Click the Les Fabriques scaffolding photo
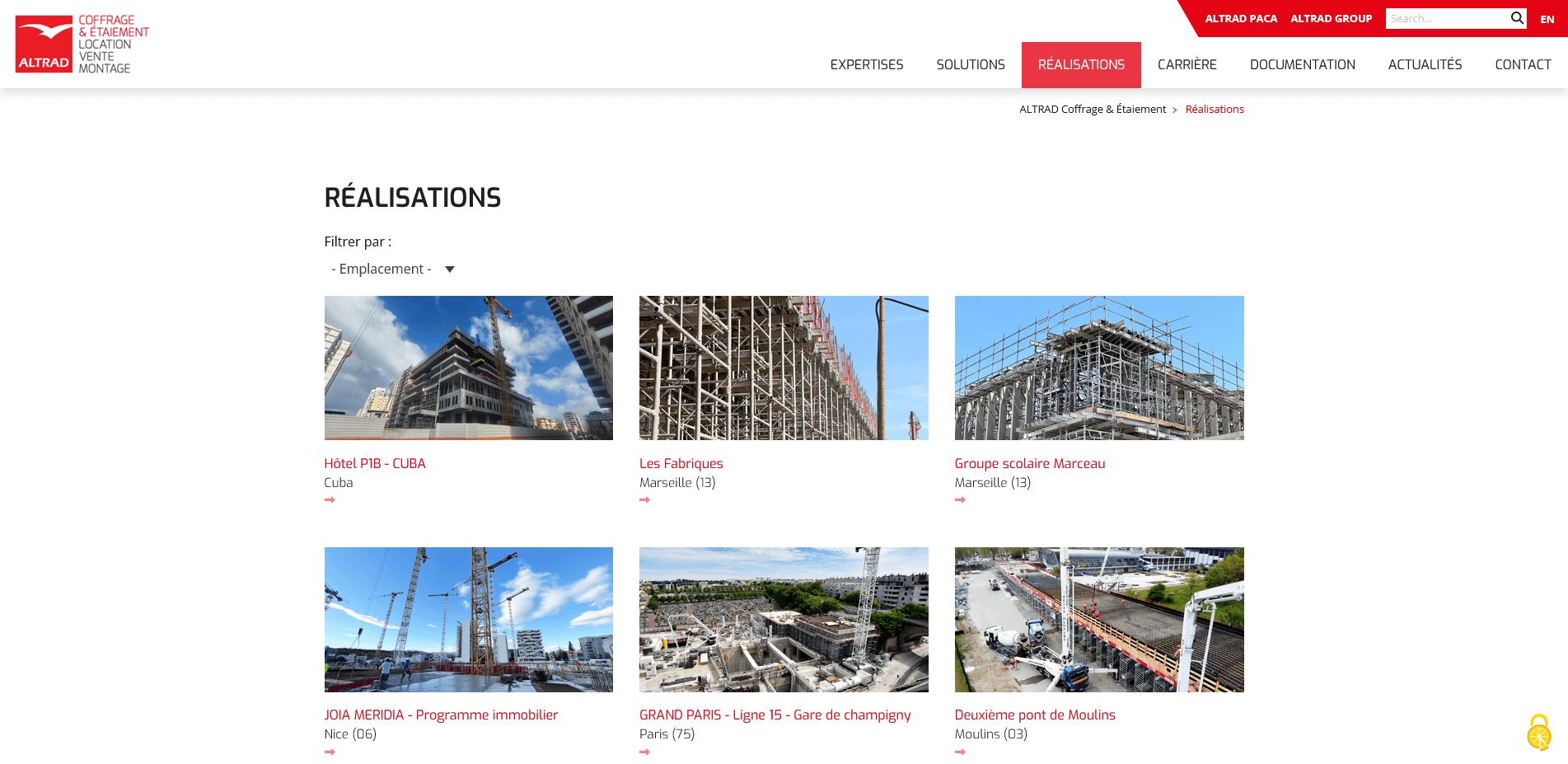Viewport: 1568px width, 764px height. [x=784, y=368]
